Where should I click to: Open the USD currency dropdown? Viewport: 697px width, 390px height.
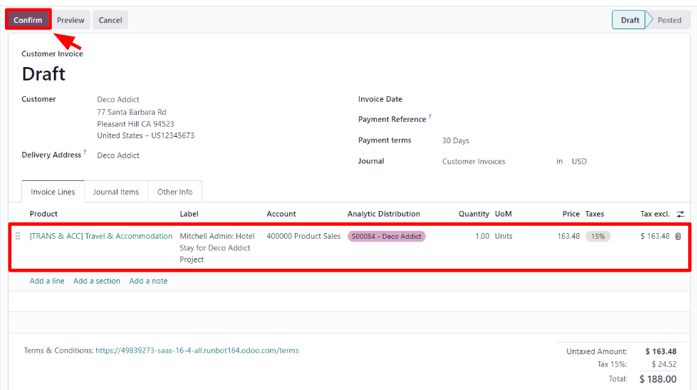tap(579, 161)
